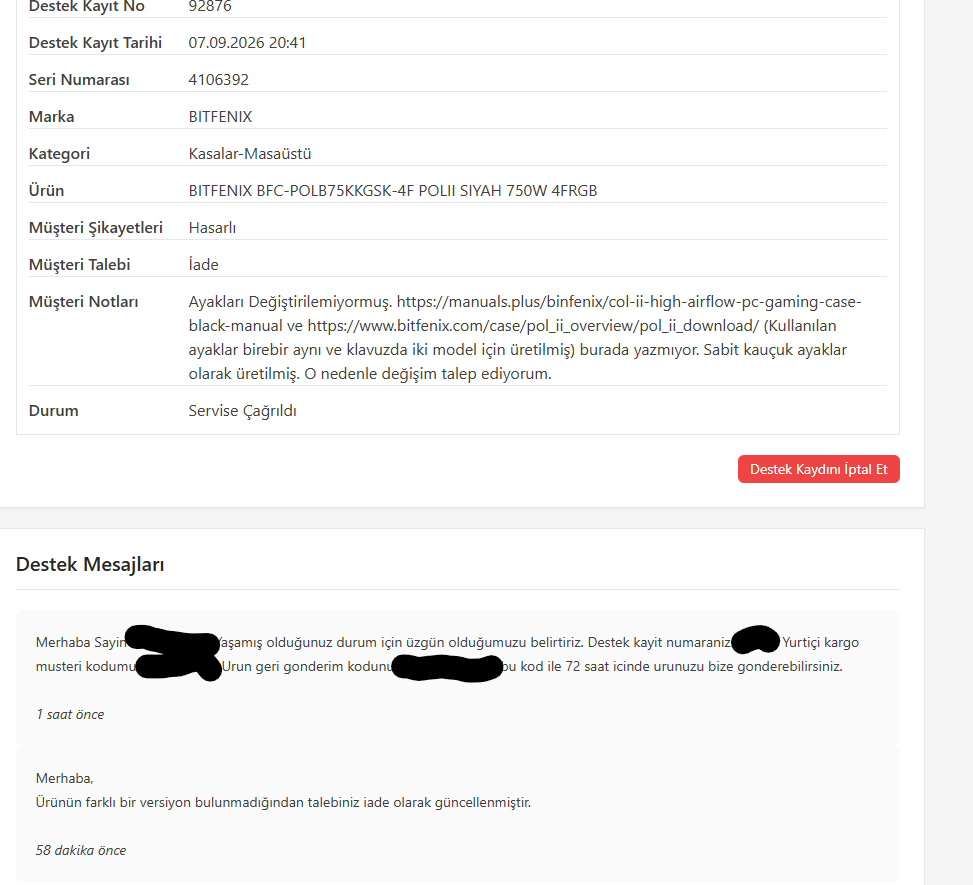Click the Kategori label
Image resolution: width=973 pixels, height=885 pixels.
59,153
